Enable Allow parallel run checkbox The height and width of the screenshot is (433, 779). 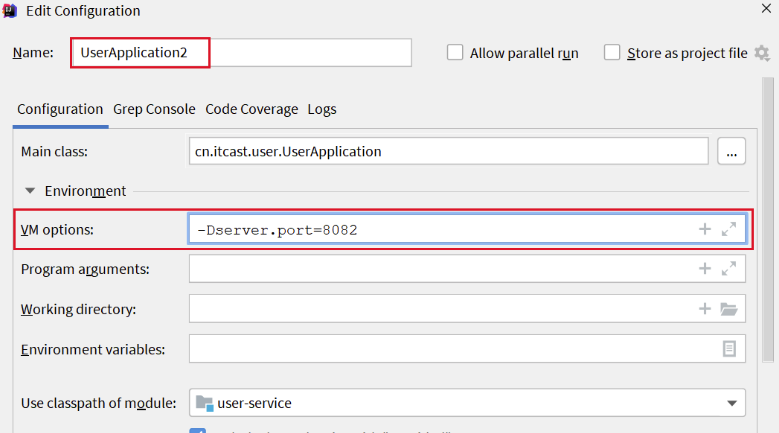pos(455,52)
